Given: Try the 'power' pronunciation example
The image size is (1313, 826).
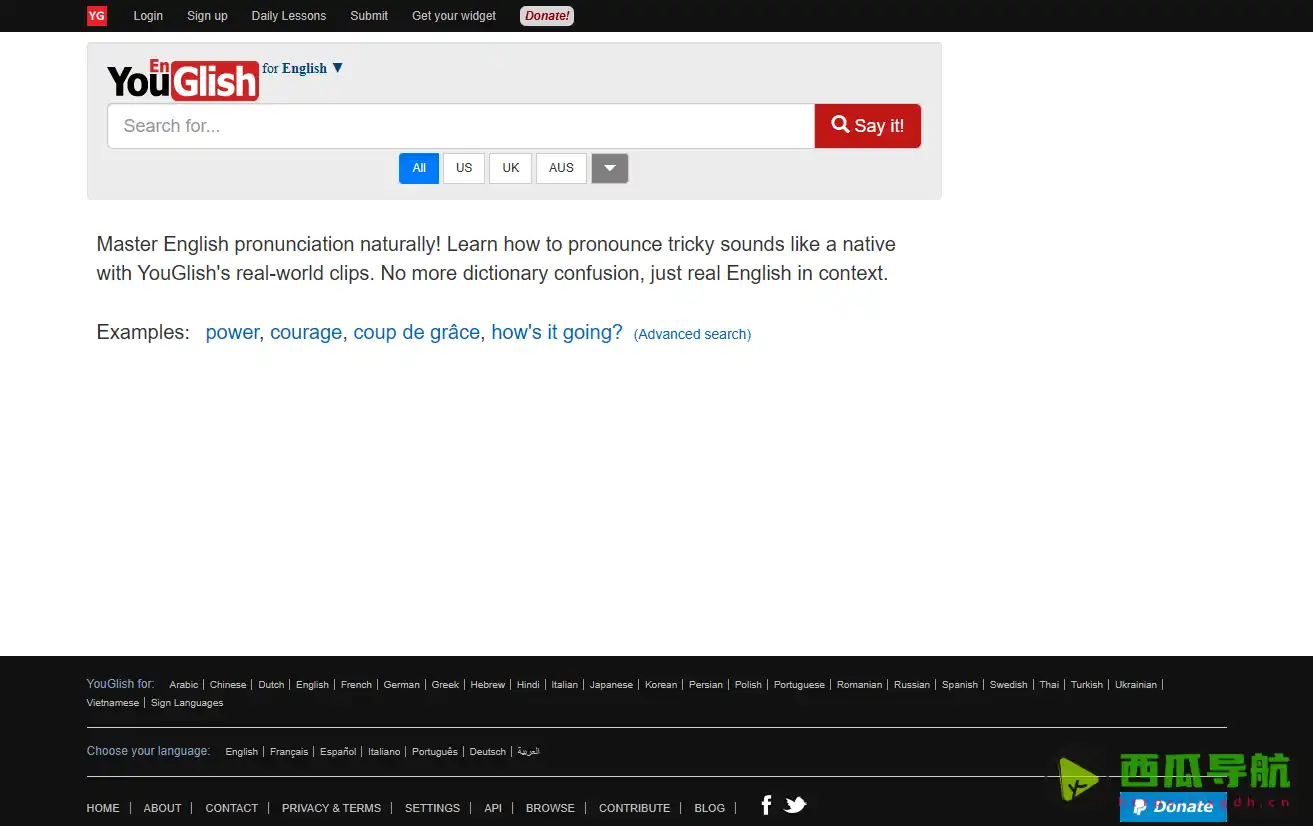Looking at the screenshot, I should [x=232, y=332].
